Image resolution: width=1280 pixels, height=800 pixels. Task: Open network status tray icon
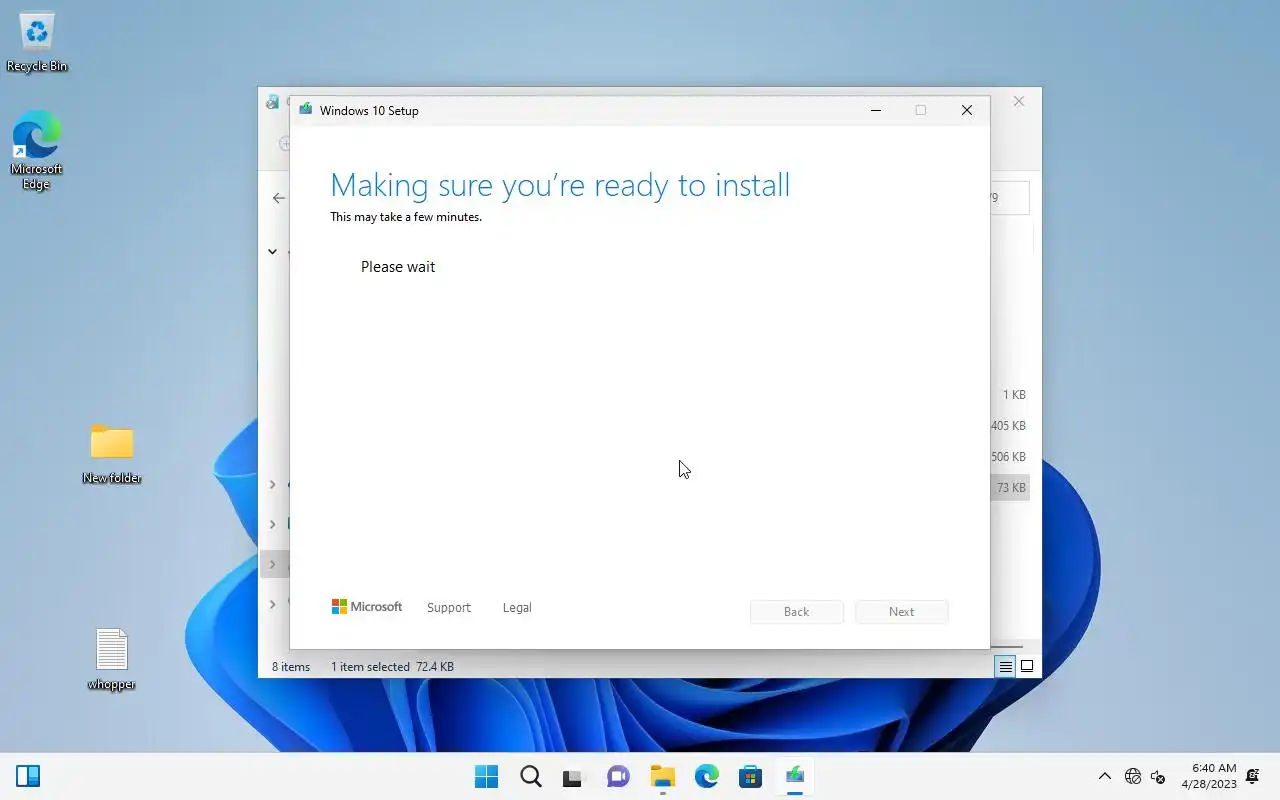coord(1133,776)
